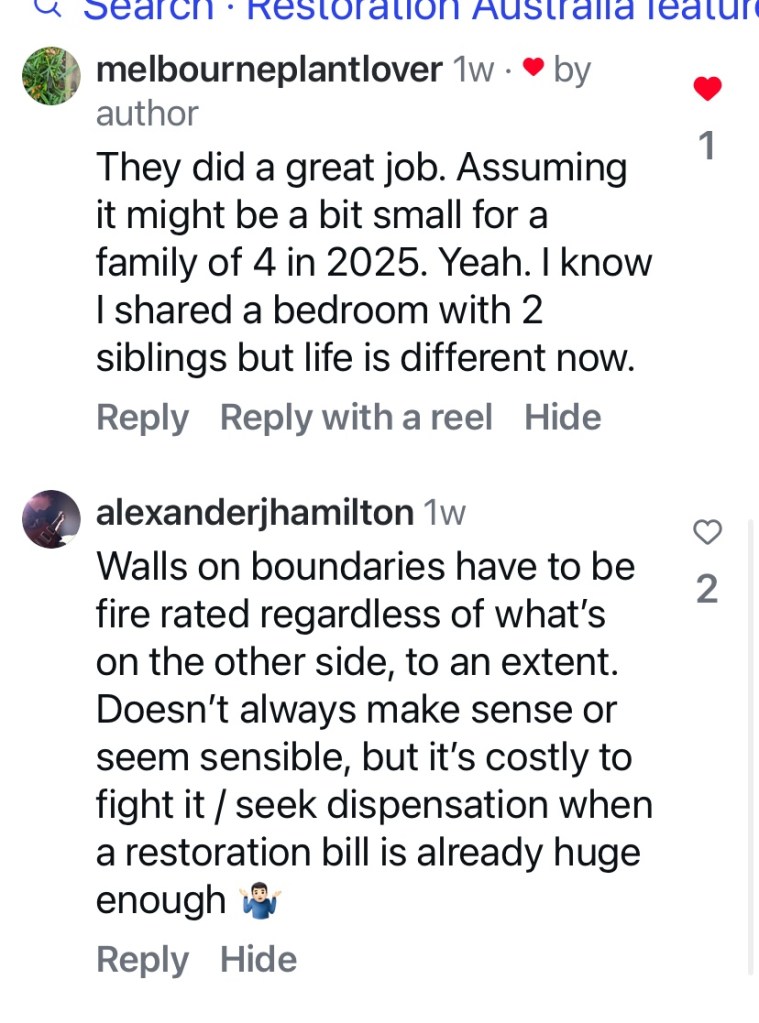Open the melbourneplantlover username link
759x1023 pixels.
269,70
